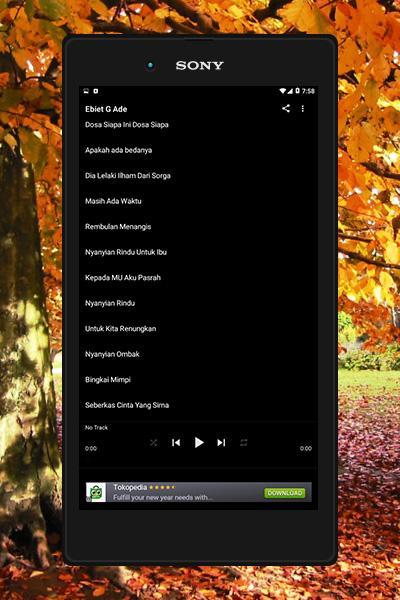
Task: Open Nyanyian Rindu Untuk Ibu
Action: (x=198, y=252)
